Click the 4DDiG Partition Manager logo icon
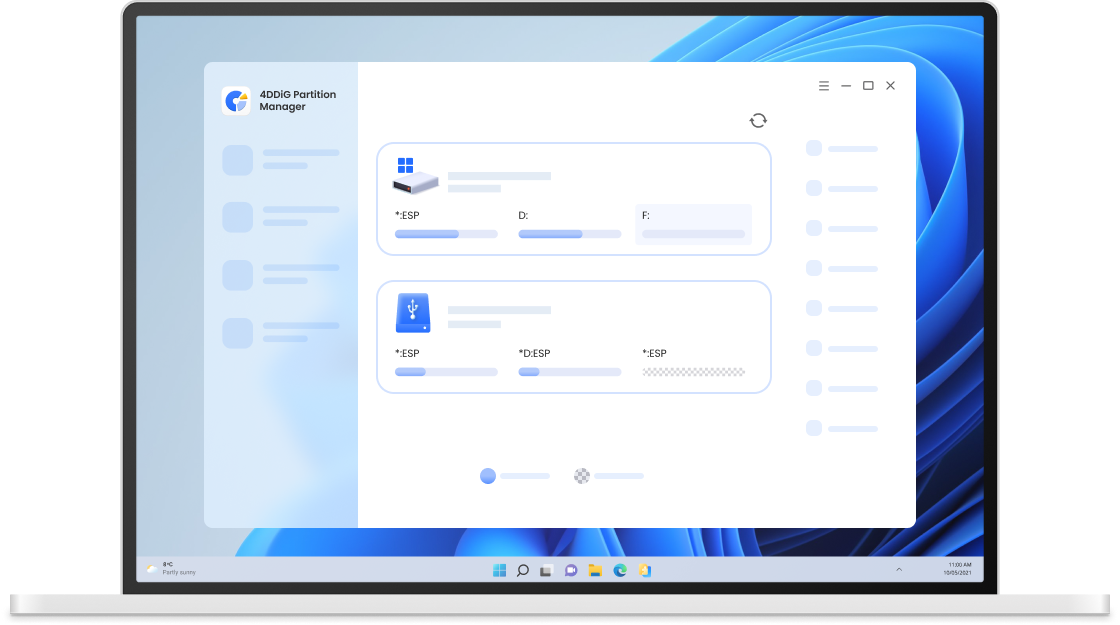 [x=236, y=101]
